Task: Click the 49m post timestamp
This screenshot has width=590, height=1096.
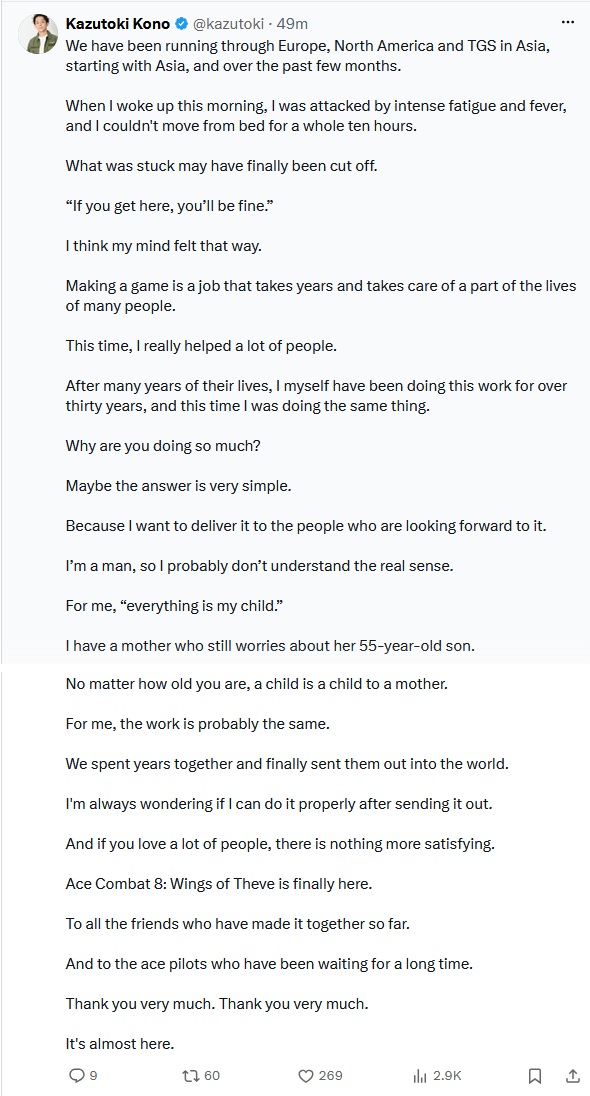Action: coord(292,24)
